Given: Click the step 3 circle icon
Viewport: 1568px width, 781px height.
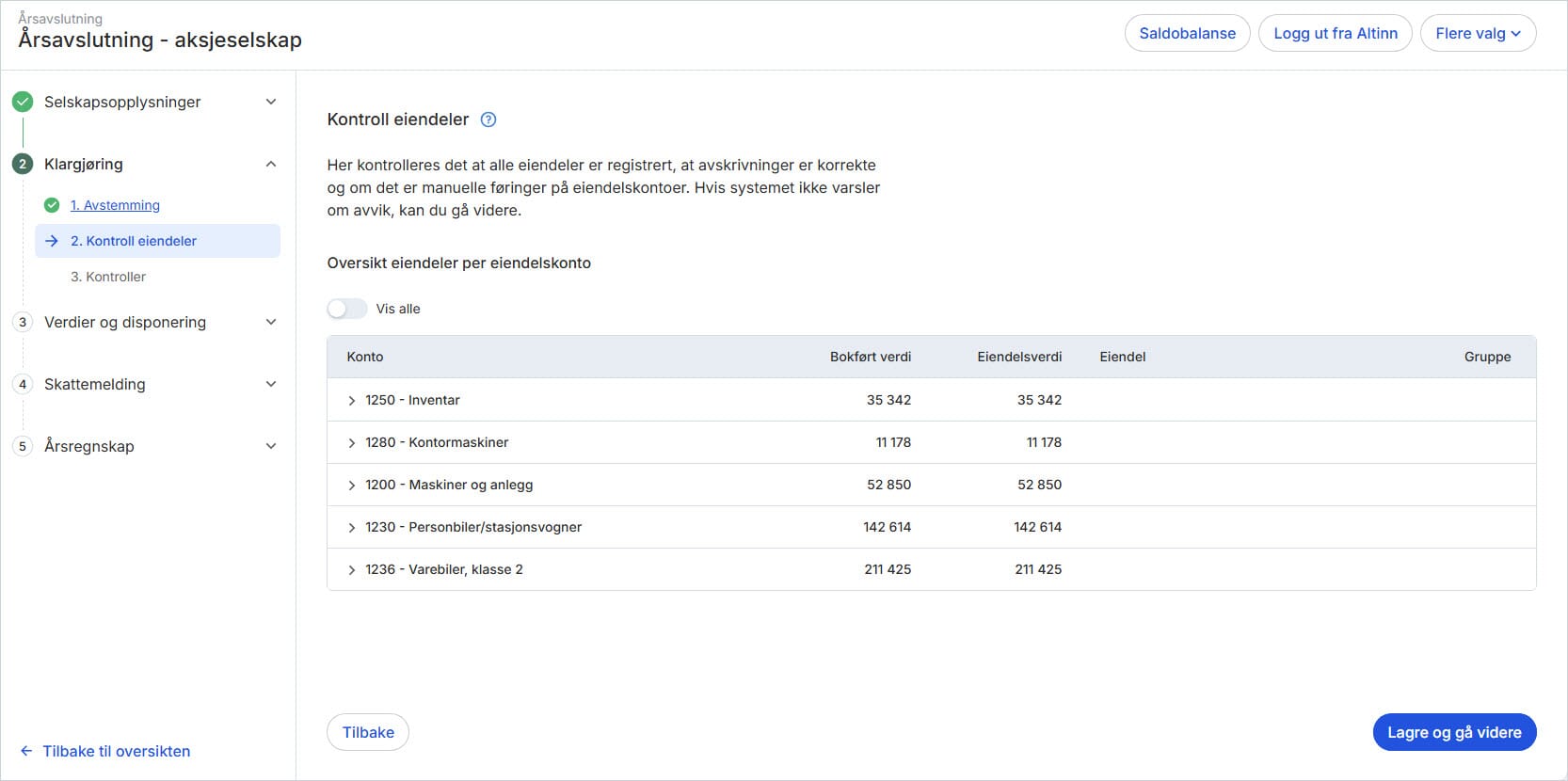Looking at the screenshot, I should (23, 322).
